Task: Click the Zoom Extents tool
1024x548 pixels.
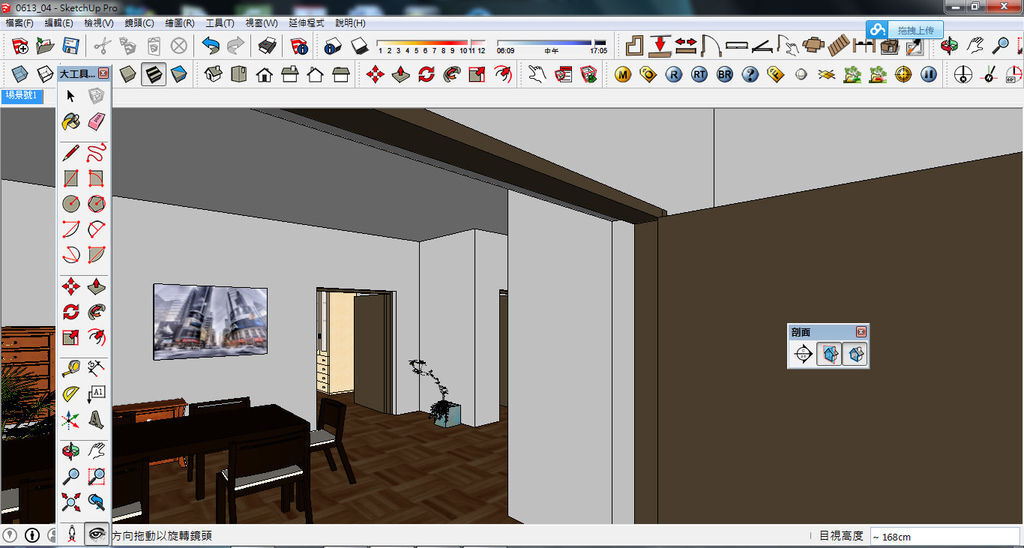Action: [x=71, y=502]
